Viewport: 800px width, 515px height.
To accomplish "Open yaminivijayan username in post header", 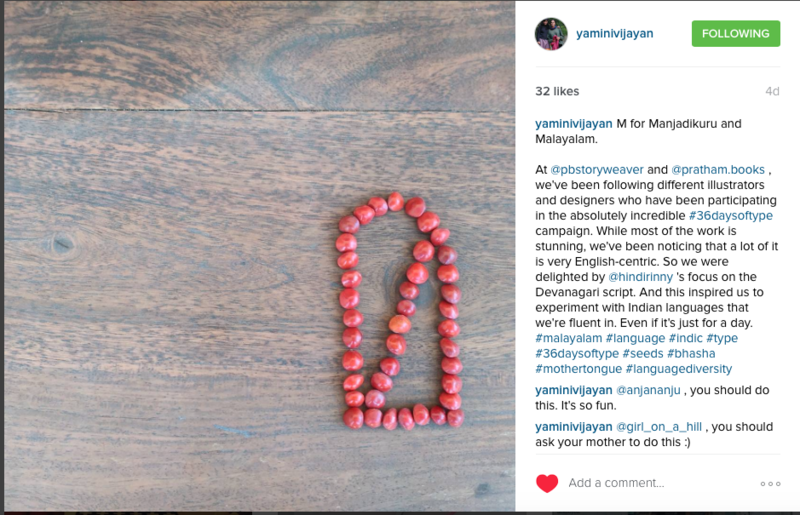I will tap(614, 34).
